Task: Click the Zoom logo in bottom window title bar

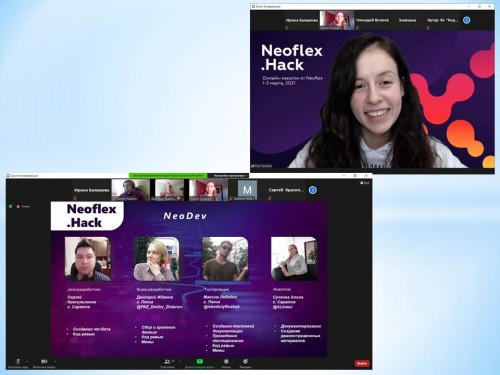Action: tap(8, 175)
